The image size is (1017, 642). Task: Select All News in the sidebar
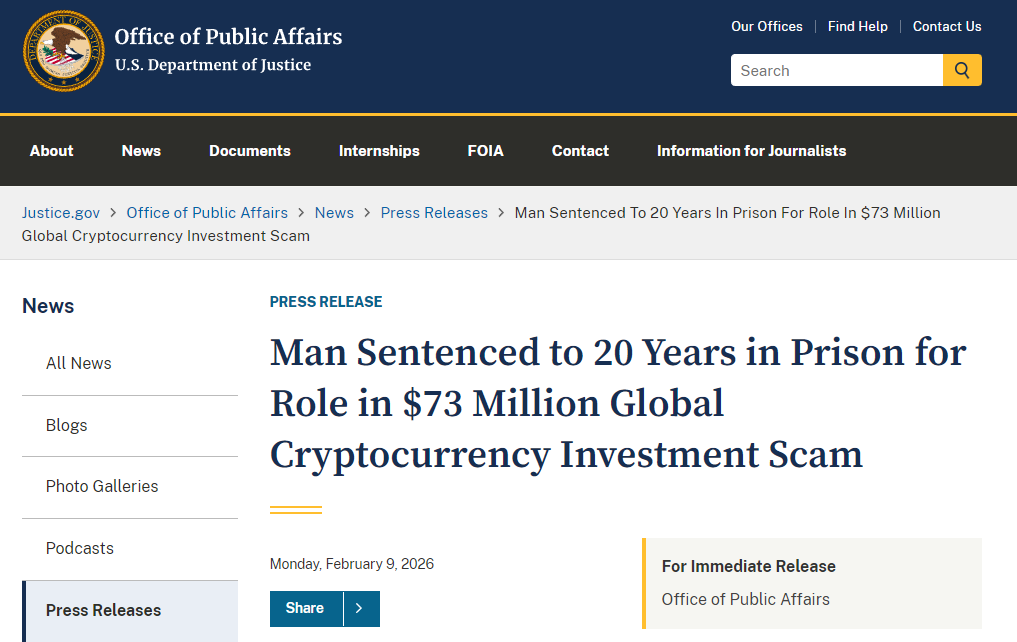[79, 363]
